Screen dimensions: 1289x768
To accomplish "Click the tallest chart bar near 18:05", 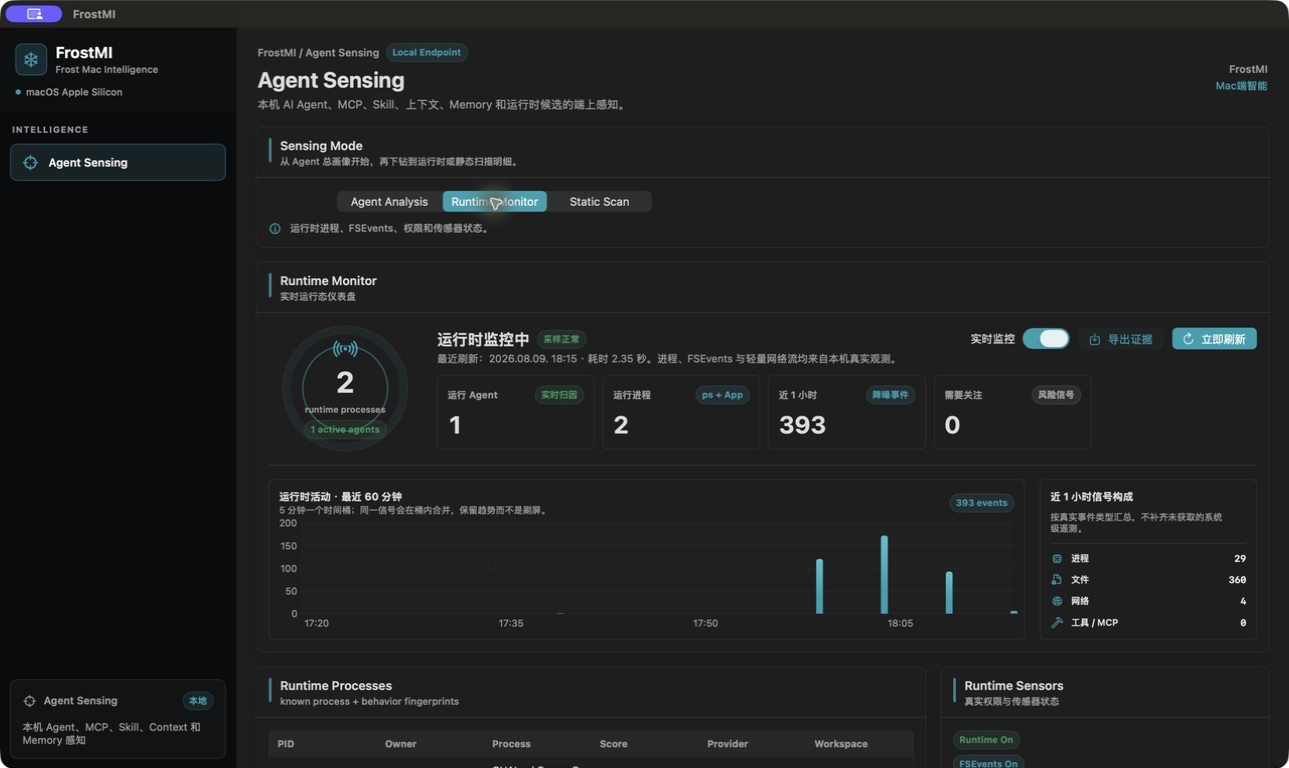I will (884, 575).
